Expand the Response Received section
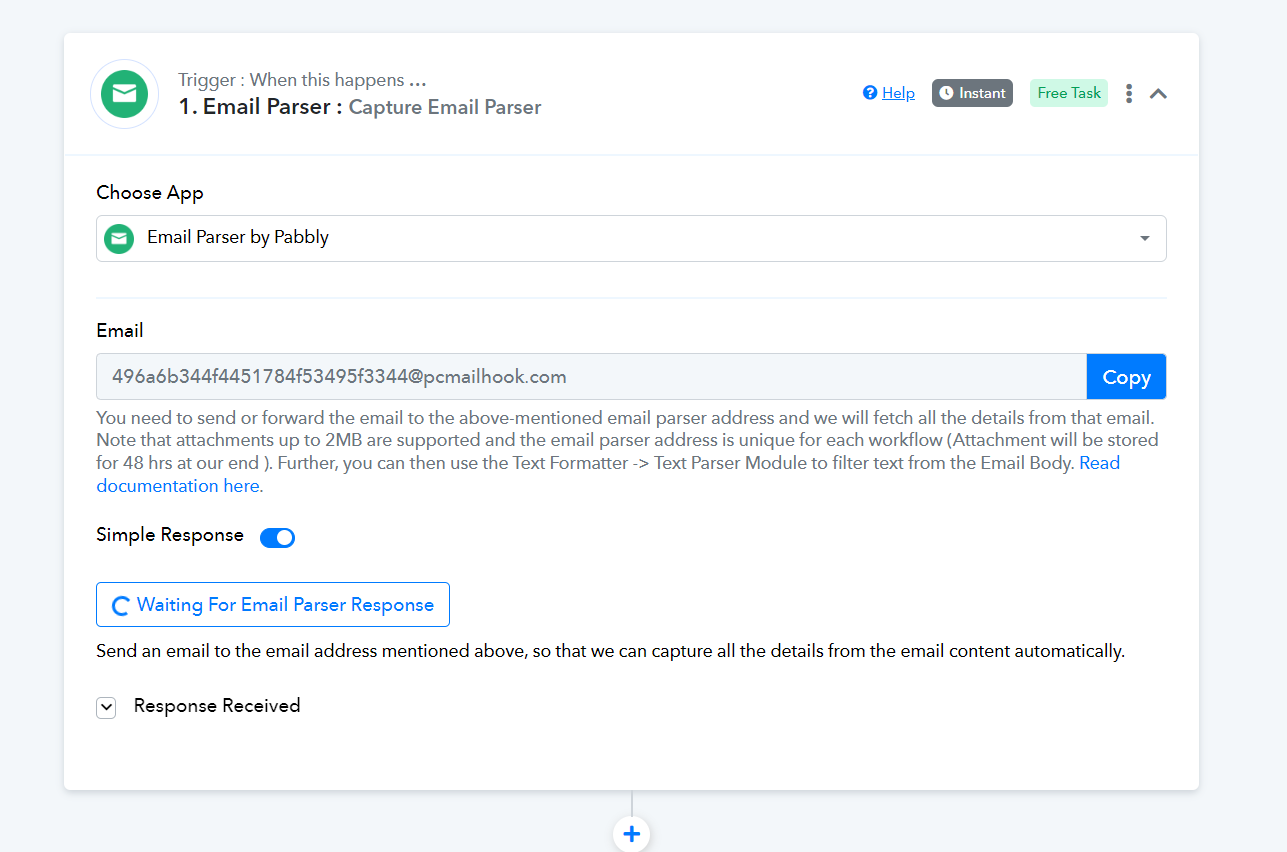 tap(105, 707)
